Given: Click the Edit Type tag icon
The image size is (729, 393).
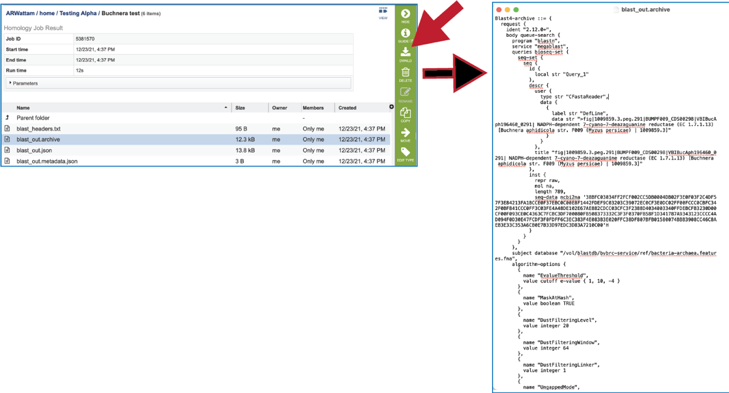Looking at the screenshot, I should coord(405,152).
